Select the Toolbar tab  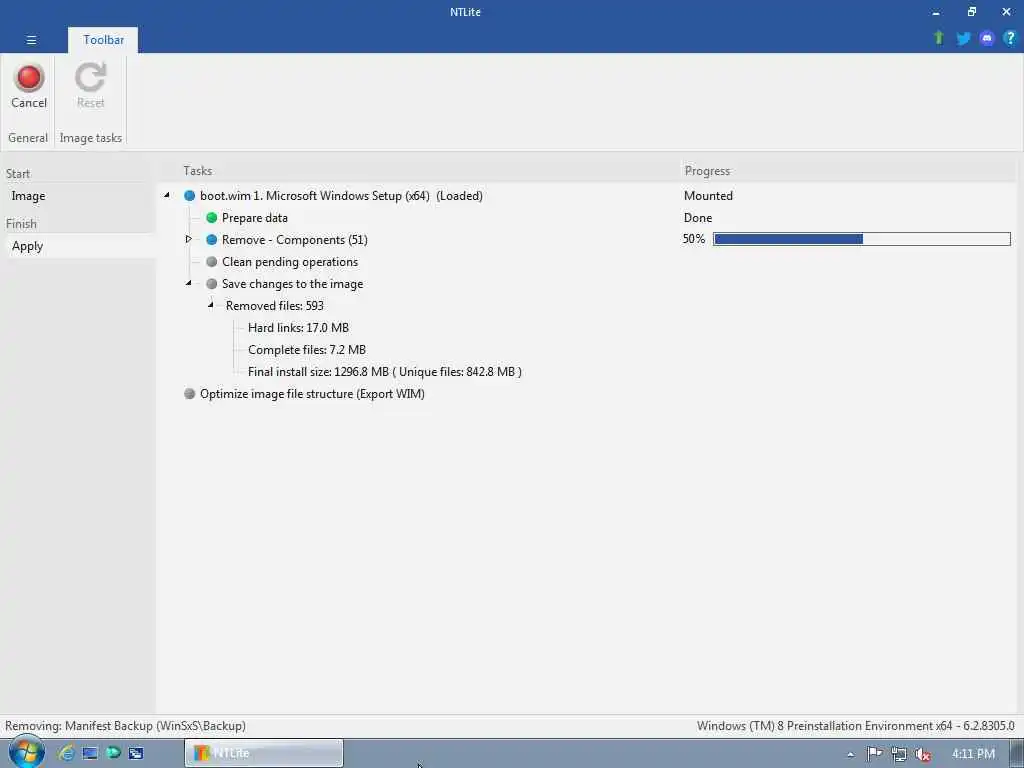103,40
